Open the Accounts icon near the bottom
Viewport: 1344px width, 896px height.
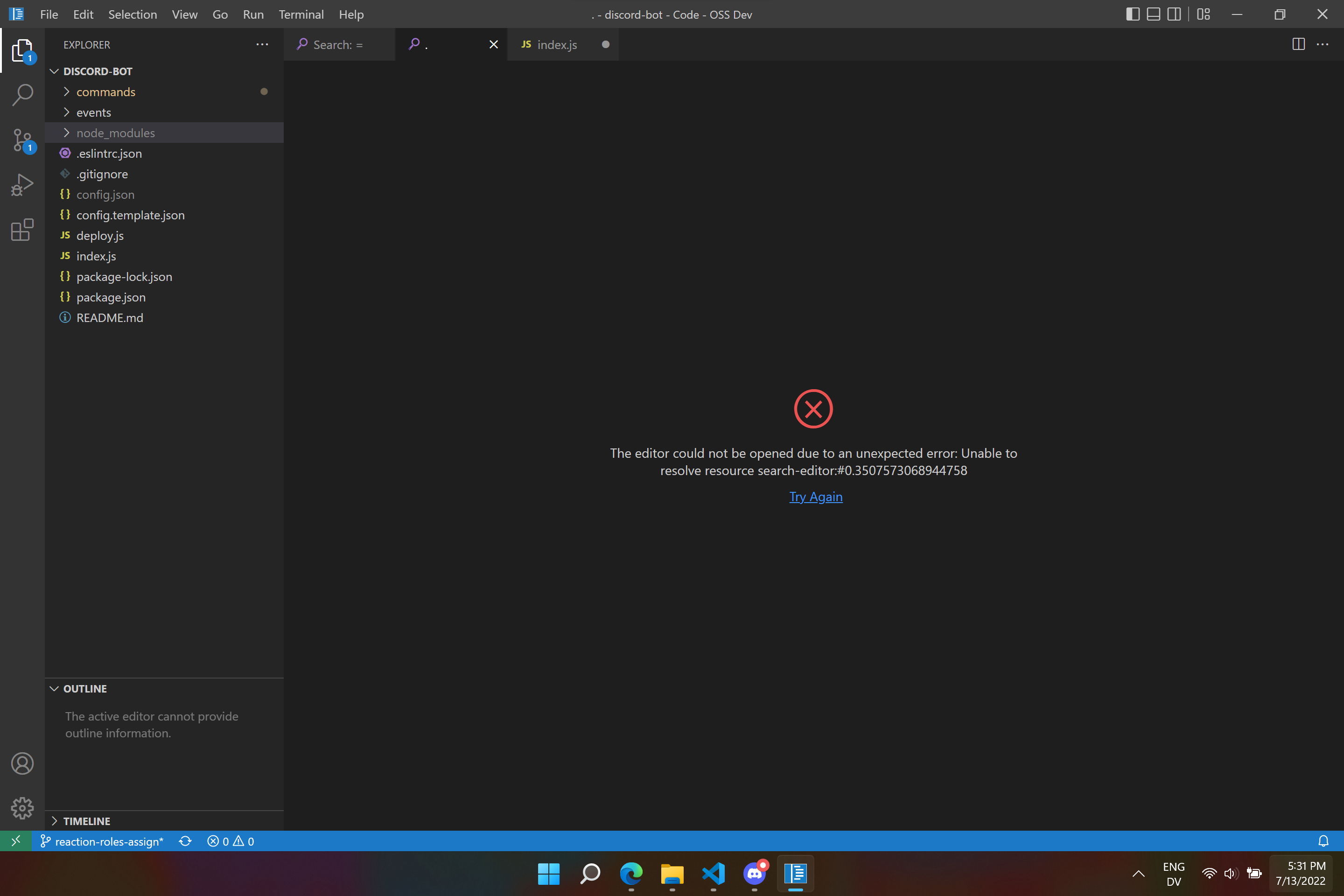22,763
